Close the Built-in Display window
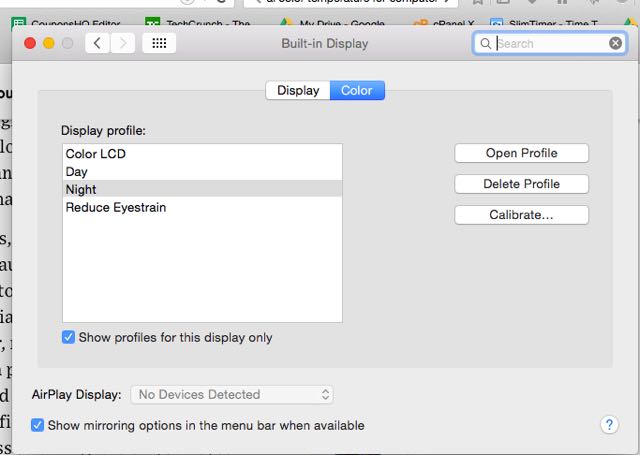Screen dimensions: 640x455 point(30,43)
